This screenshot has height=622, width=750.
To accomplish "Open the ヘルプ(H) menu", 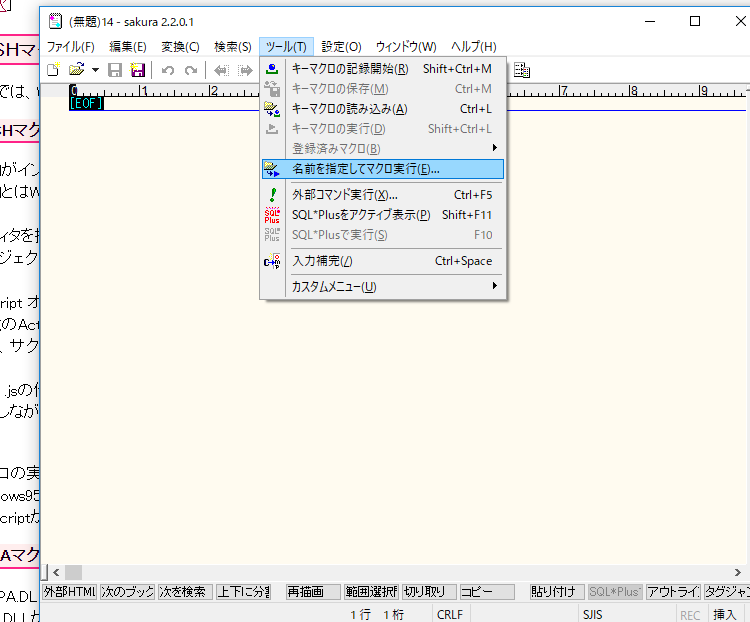I will (x=474, y=47).
